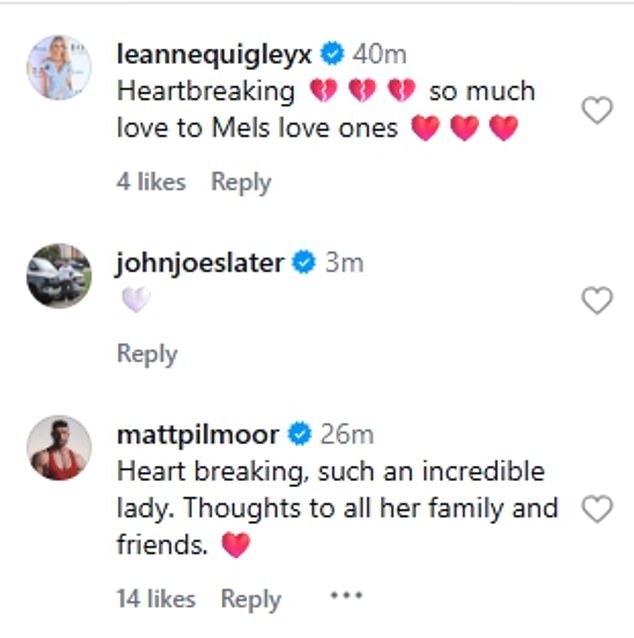Open more options ellipsis on mattpilmoor's comment
Viewport: 634px width, 638px height.
tap(345, 596)
